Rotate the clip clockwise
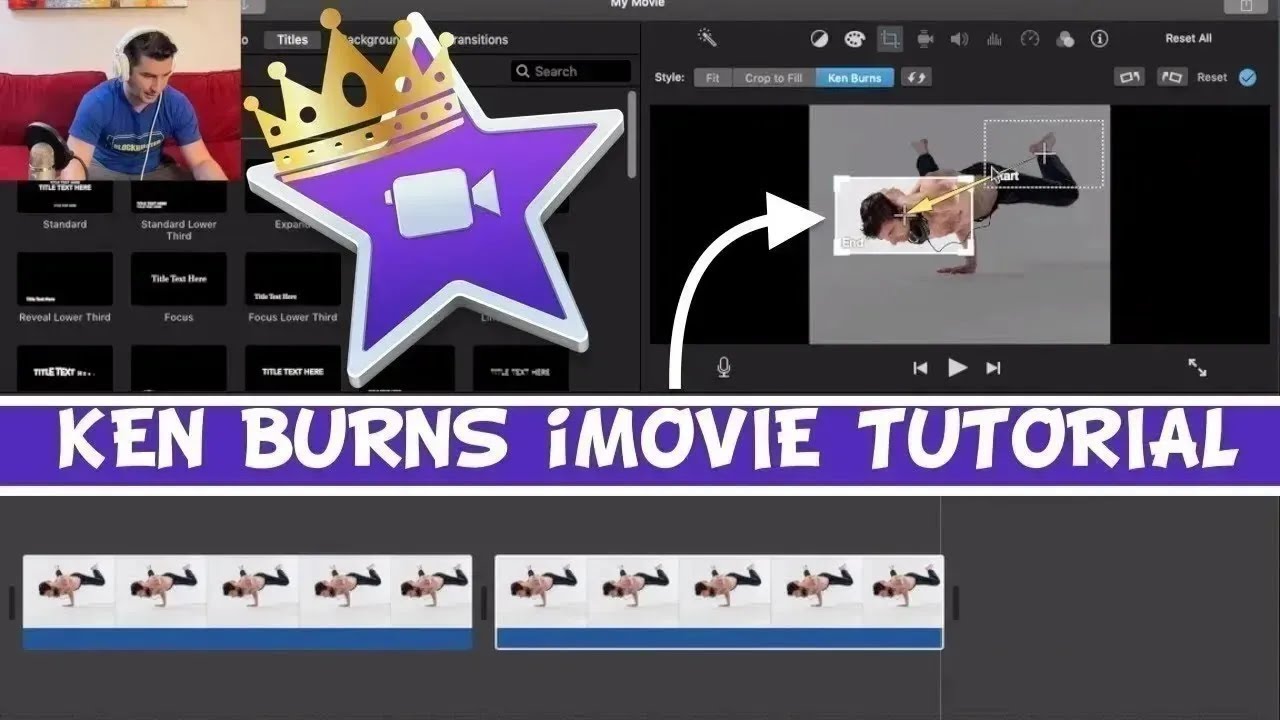This screenshot has height=720, width=1280. coord(1172,77)
